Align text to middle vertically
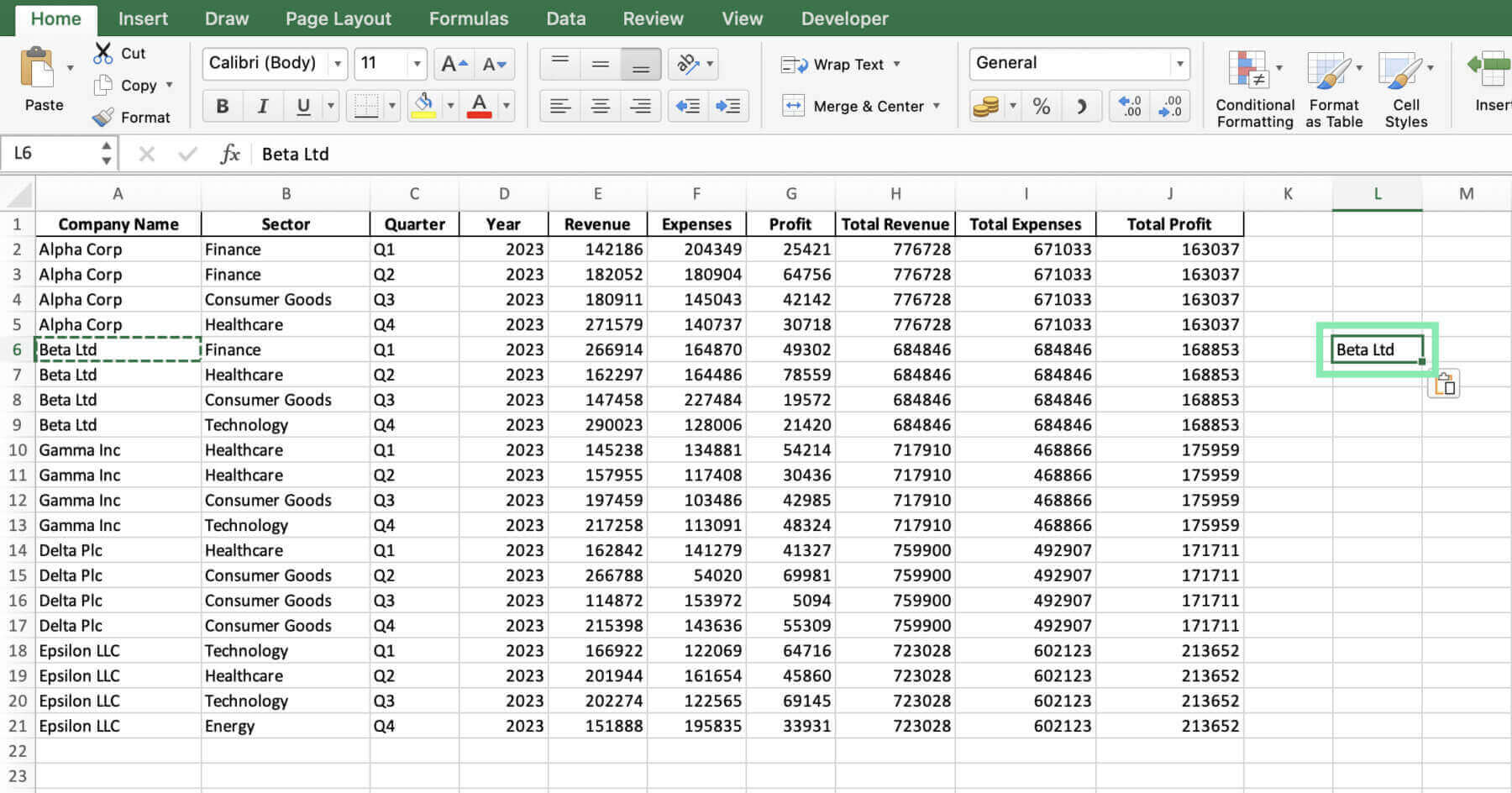Viewport: 1512px width, 793px height. (x=600, y=64)
